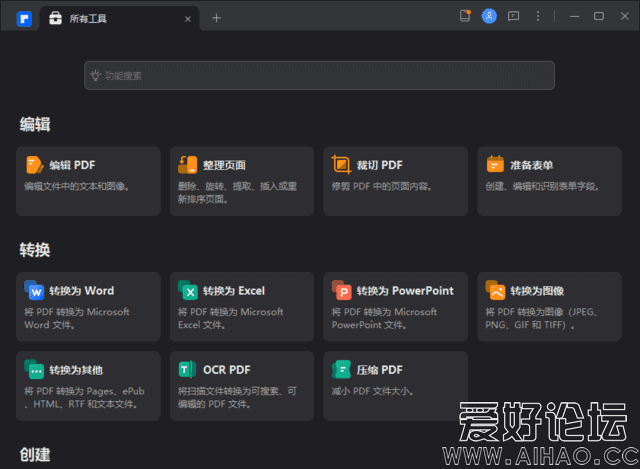Open the 裁切 PDF tool title

(x=380, y=165)
